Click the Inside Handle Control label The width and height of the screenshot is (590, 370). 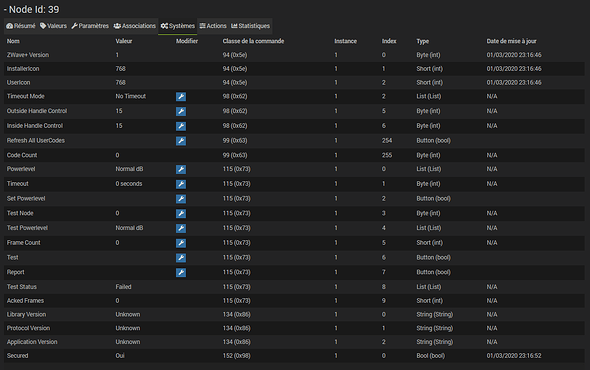(x=35, y=126)
